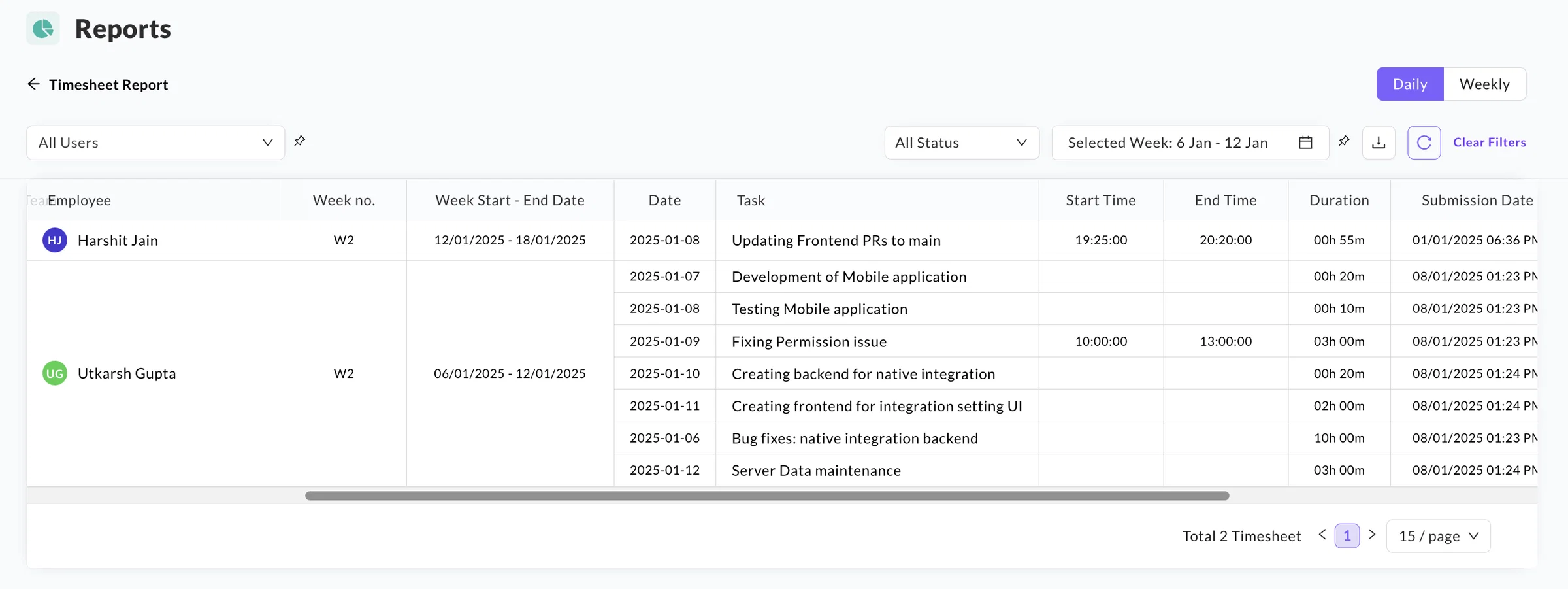The image size is (1568, 589).
Task: Click the 10h 00m duration cell
Action: (1339, 438)
